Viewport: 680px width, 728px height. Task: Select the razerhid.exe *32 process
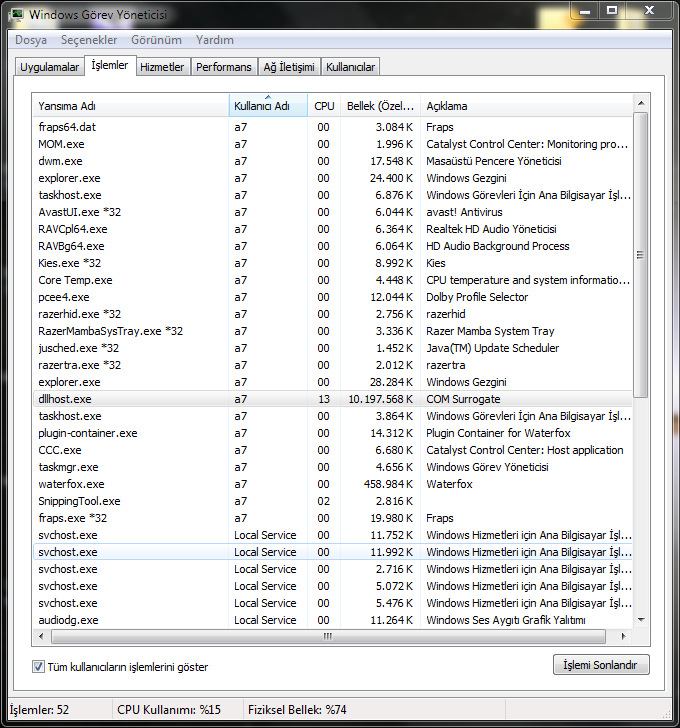coord(332,314)
